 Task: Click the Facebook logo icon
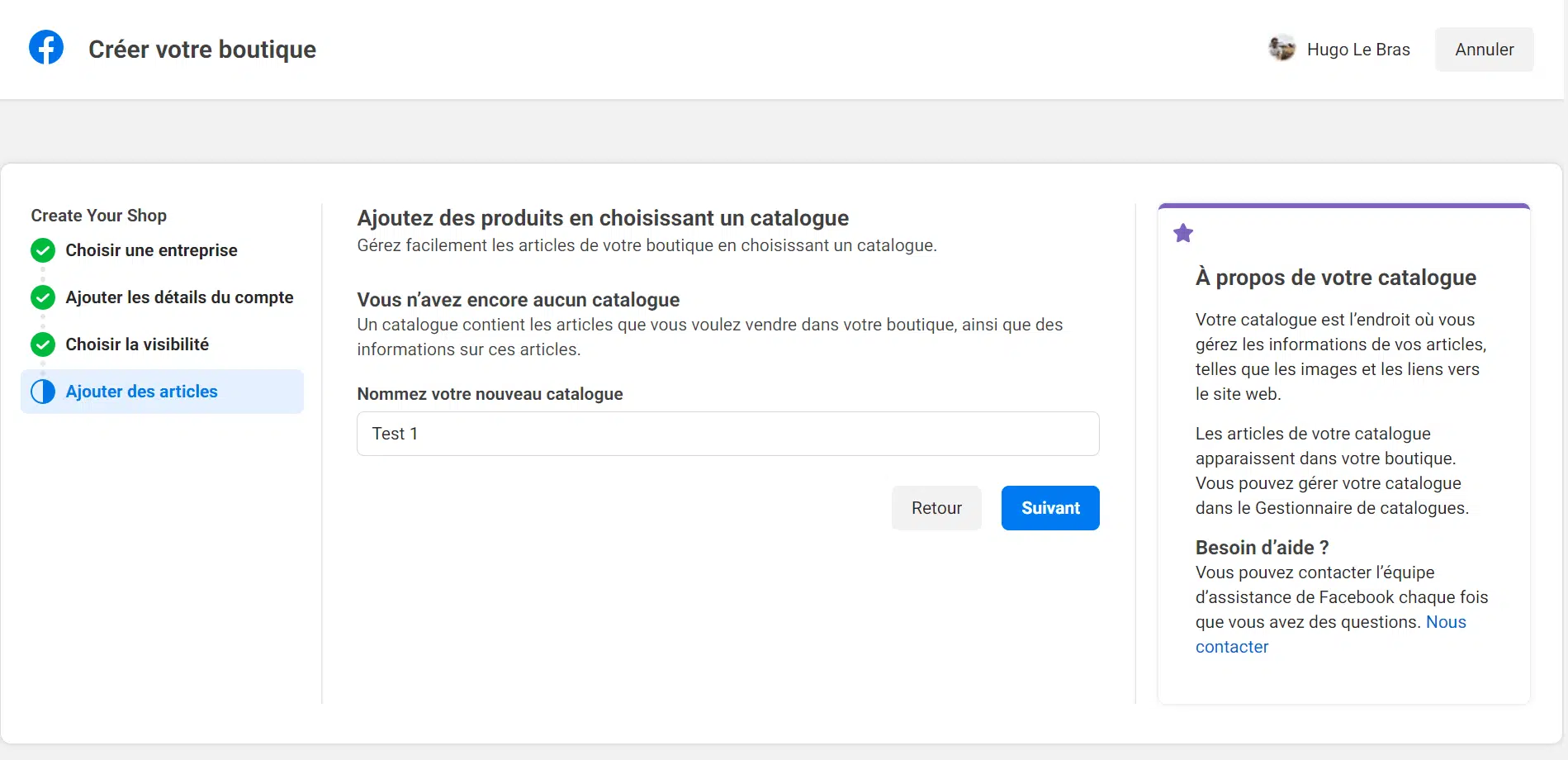pyautogui.click(x=46, y=48)
